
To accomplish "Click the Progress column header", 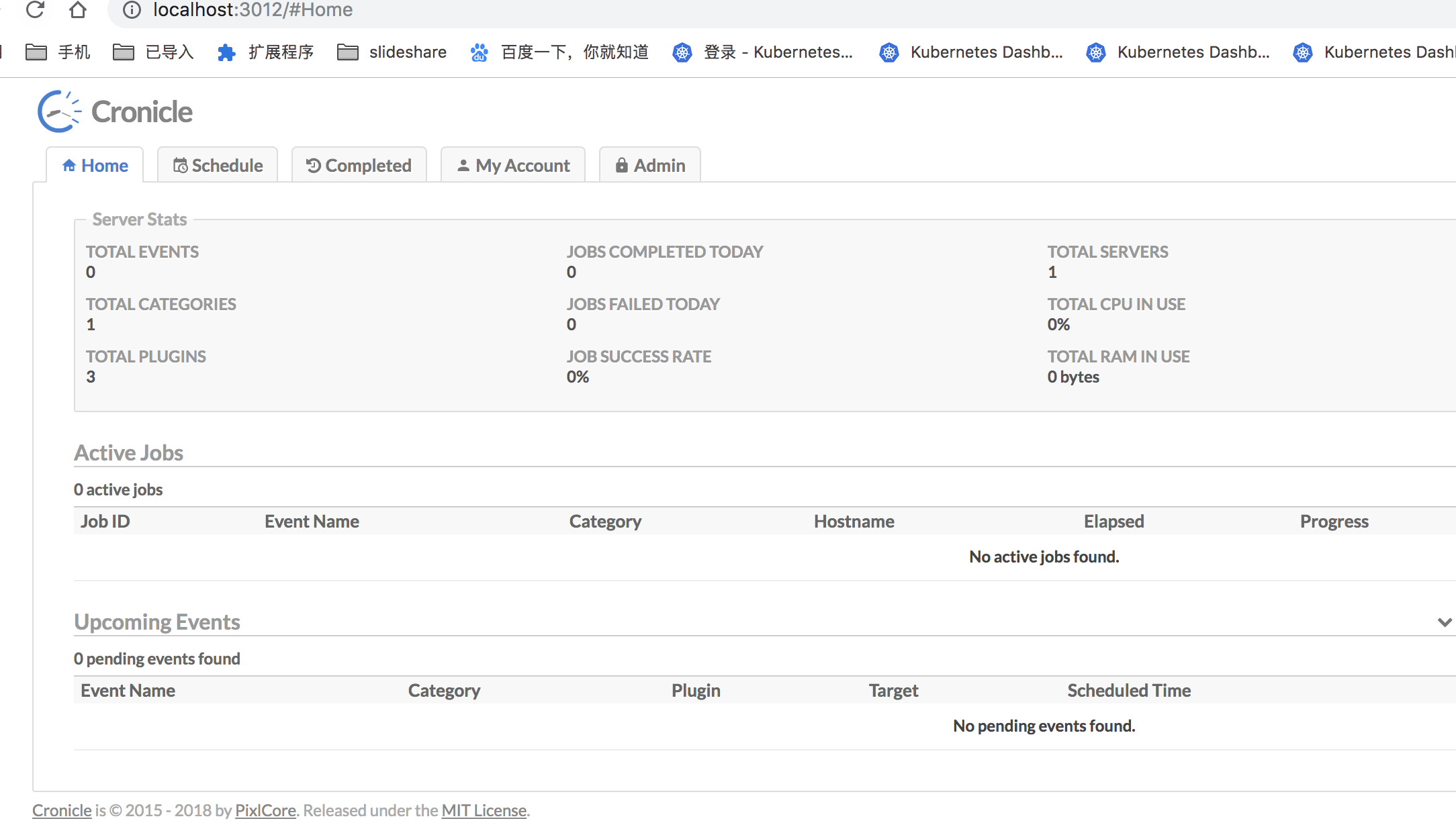I will [x=1334, y=522].
